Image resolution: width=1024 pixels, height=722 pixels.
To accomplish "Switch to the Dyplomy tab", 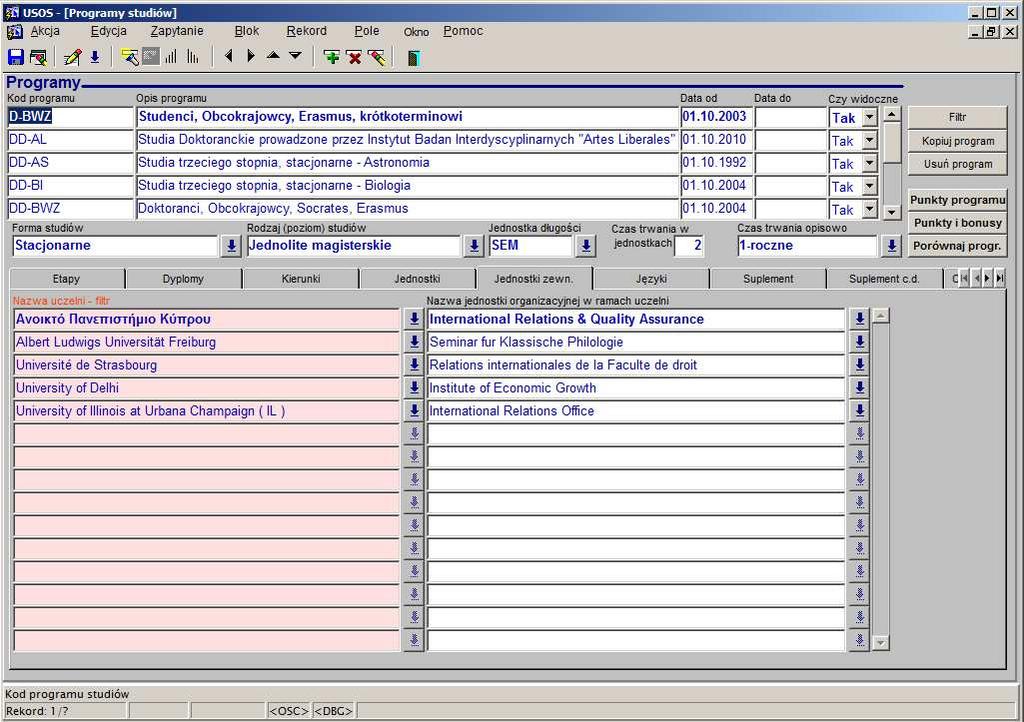I will [183, 279].
